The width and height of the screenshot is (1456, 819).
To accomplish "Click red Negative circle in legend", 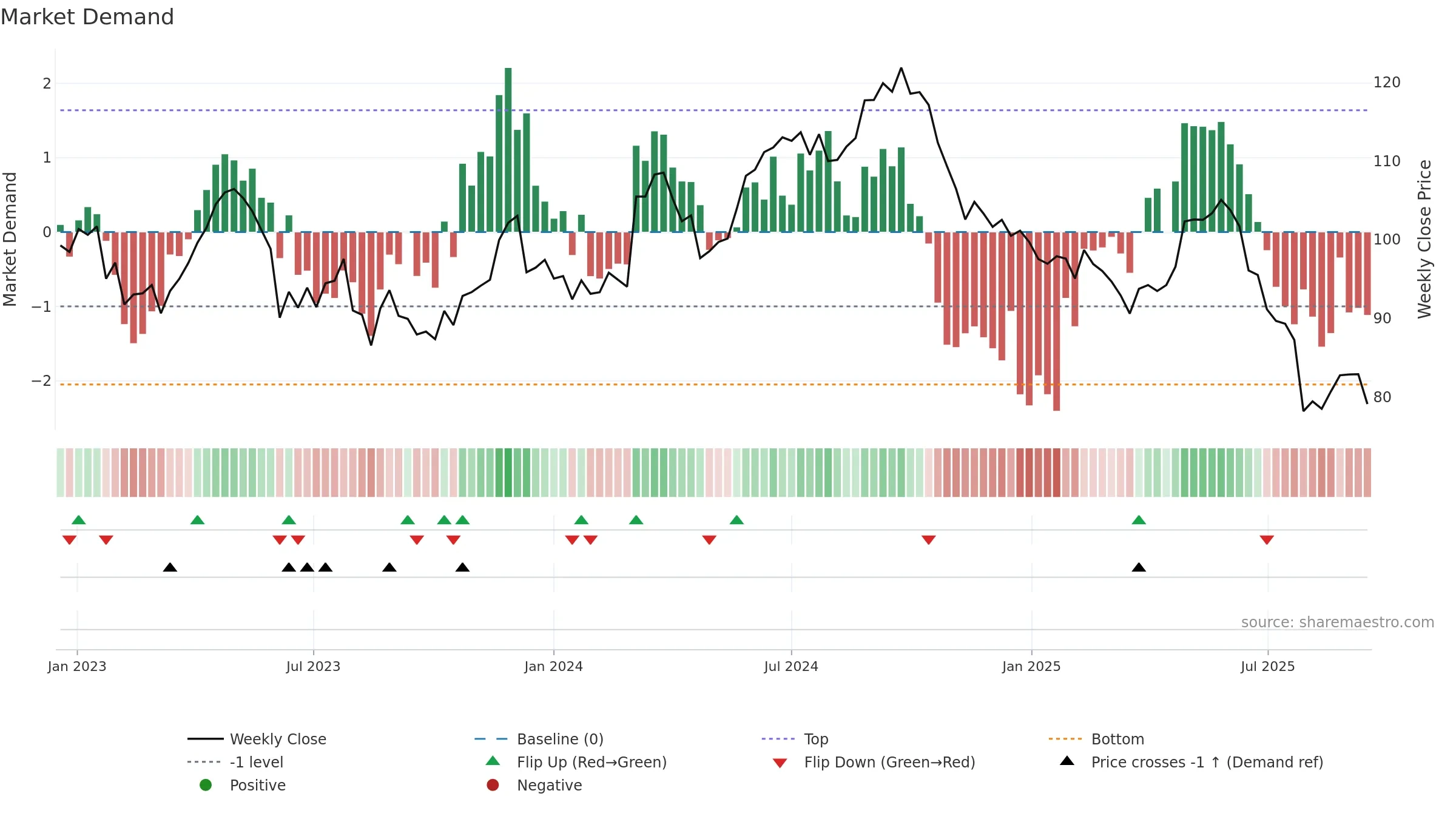I will (x=493, y=785).
